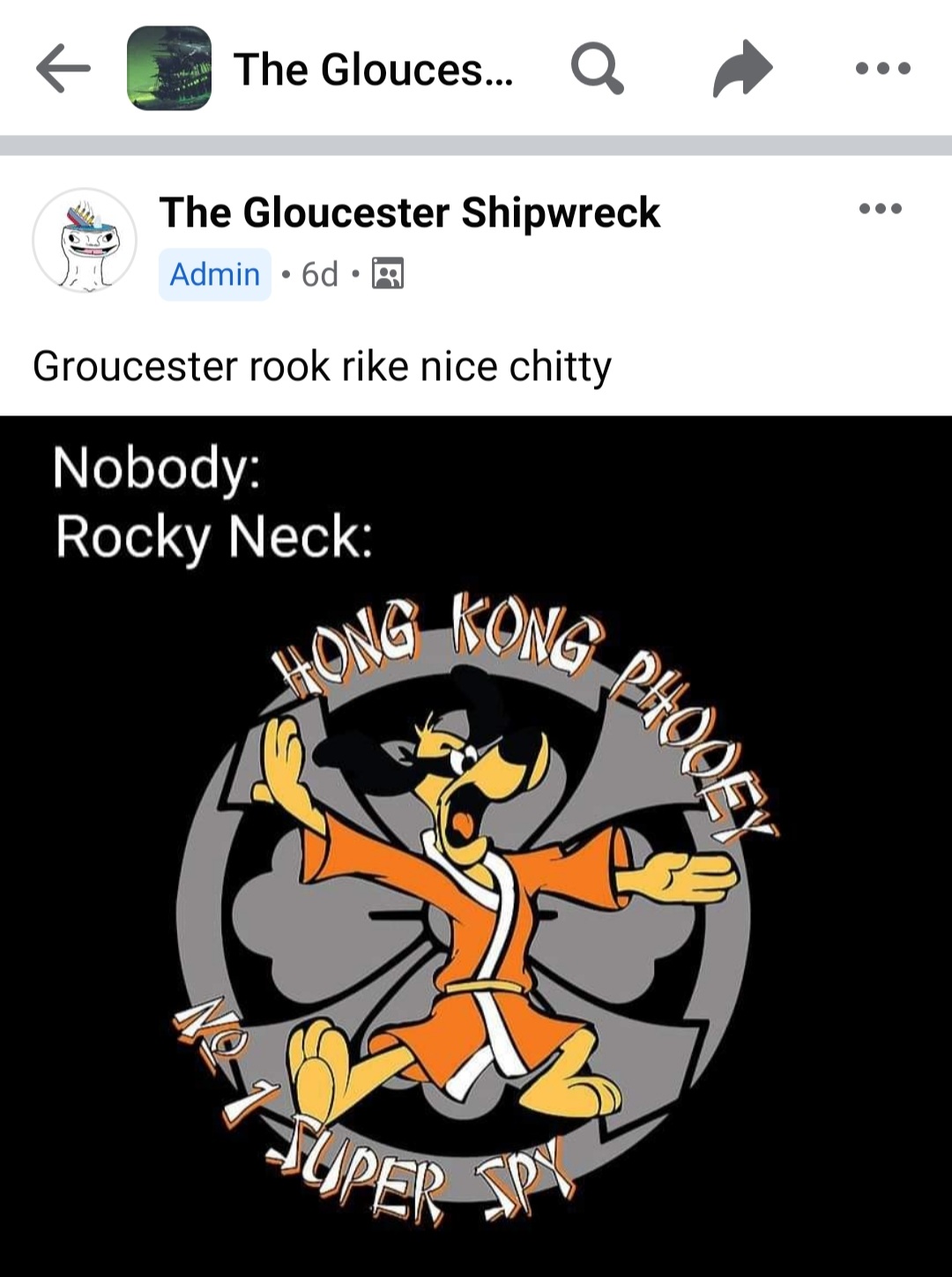Search the group with the magnifier icon
This screenshot has height=1277, width=952.
[597, 69]
